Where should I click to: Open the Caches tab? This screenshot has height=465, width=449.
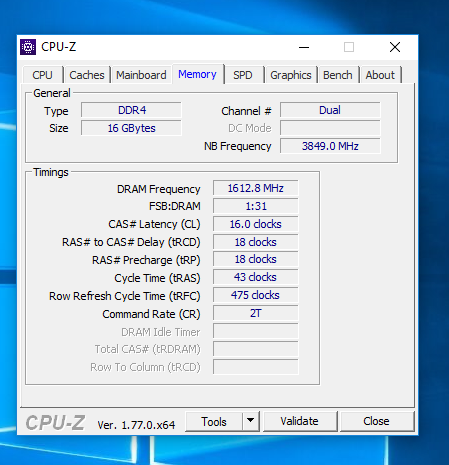(87, 75)
